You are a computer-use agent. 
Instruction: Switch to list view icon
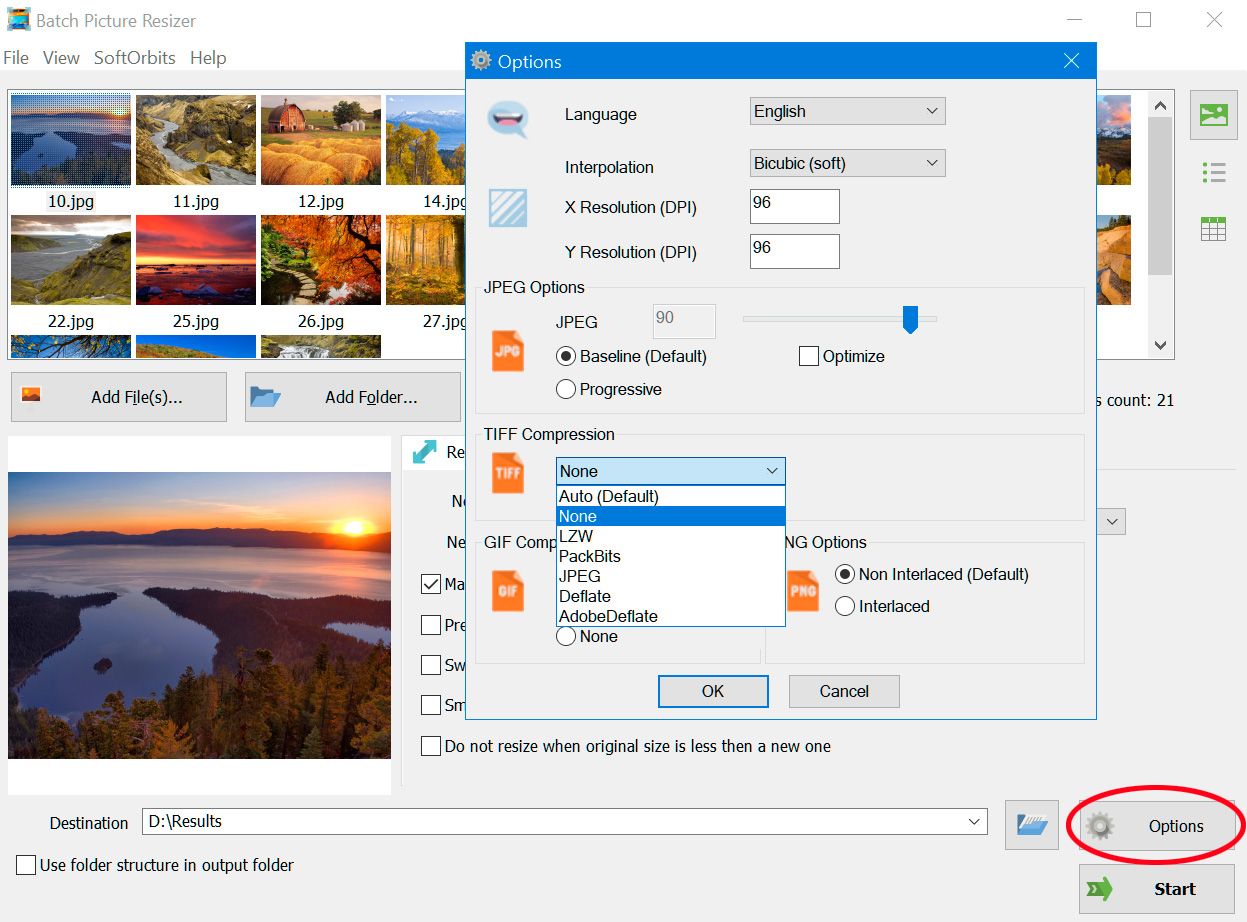pos(1213,173)
